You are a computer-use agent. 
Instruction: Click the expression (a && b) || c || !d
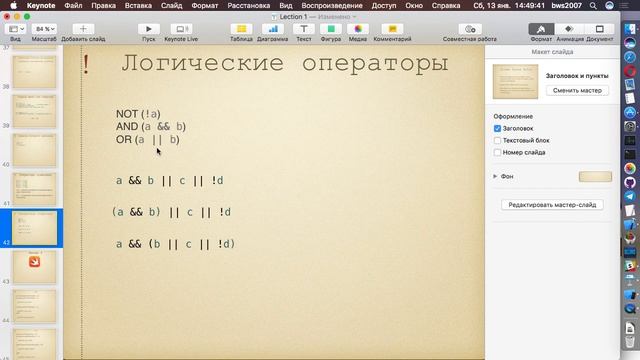pyautogui.click(x=171, y=212)
